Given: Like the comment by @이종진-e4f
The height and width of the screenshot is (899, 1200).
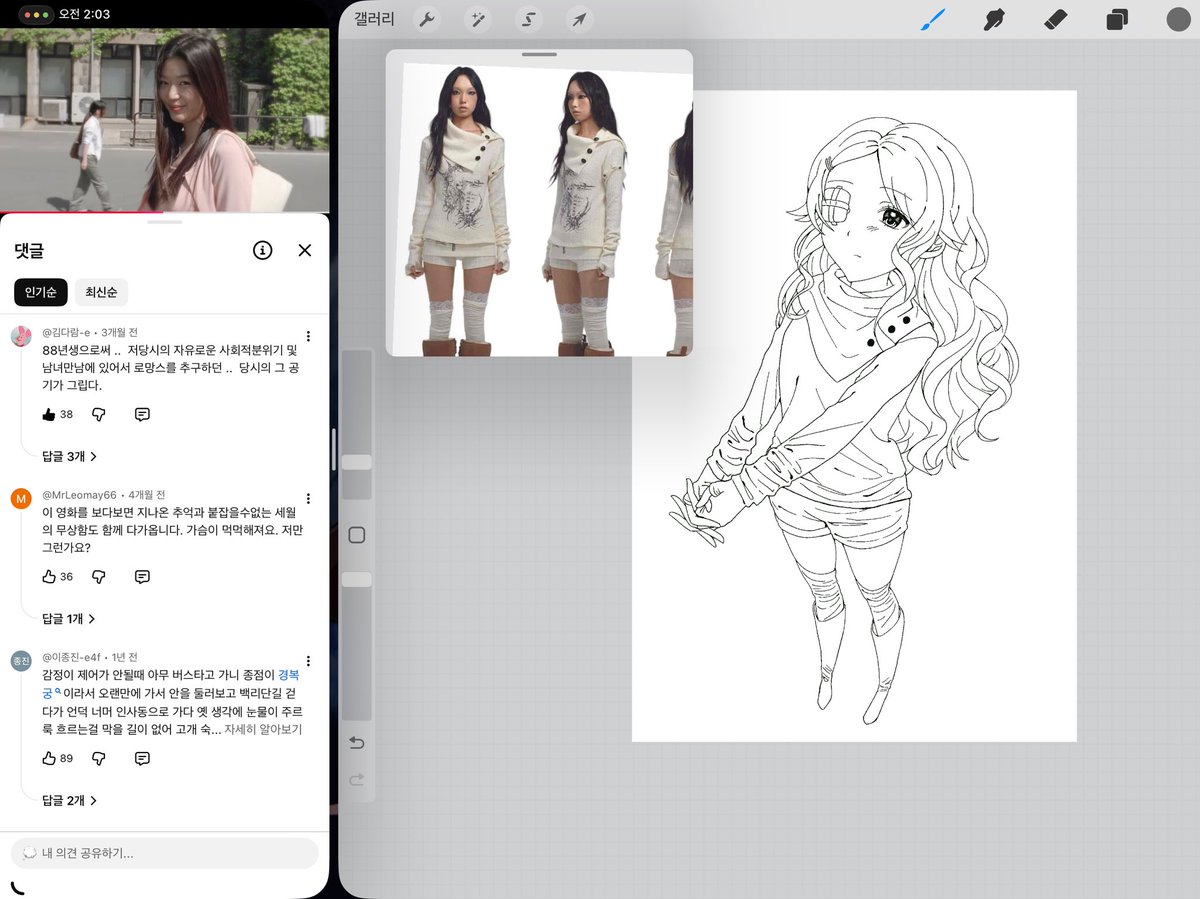Looking at the screenshot, I should tap(49, 758).
